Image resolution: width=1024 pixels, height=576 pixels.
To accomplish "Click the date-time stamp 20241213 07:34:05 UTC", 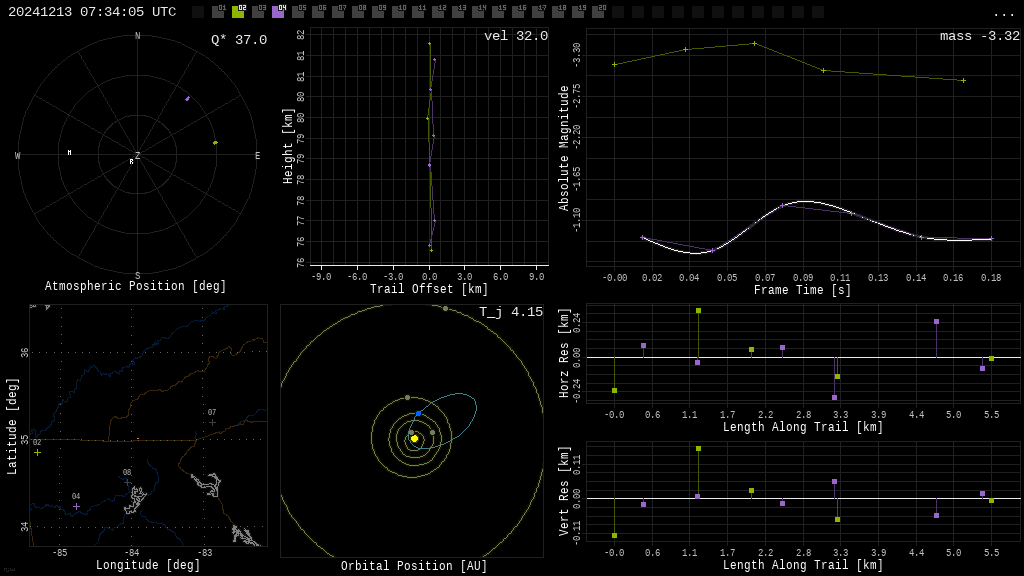I will [92, 12].
